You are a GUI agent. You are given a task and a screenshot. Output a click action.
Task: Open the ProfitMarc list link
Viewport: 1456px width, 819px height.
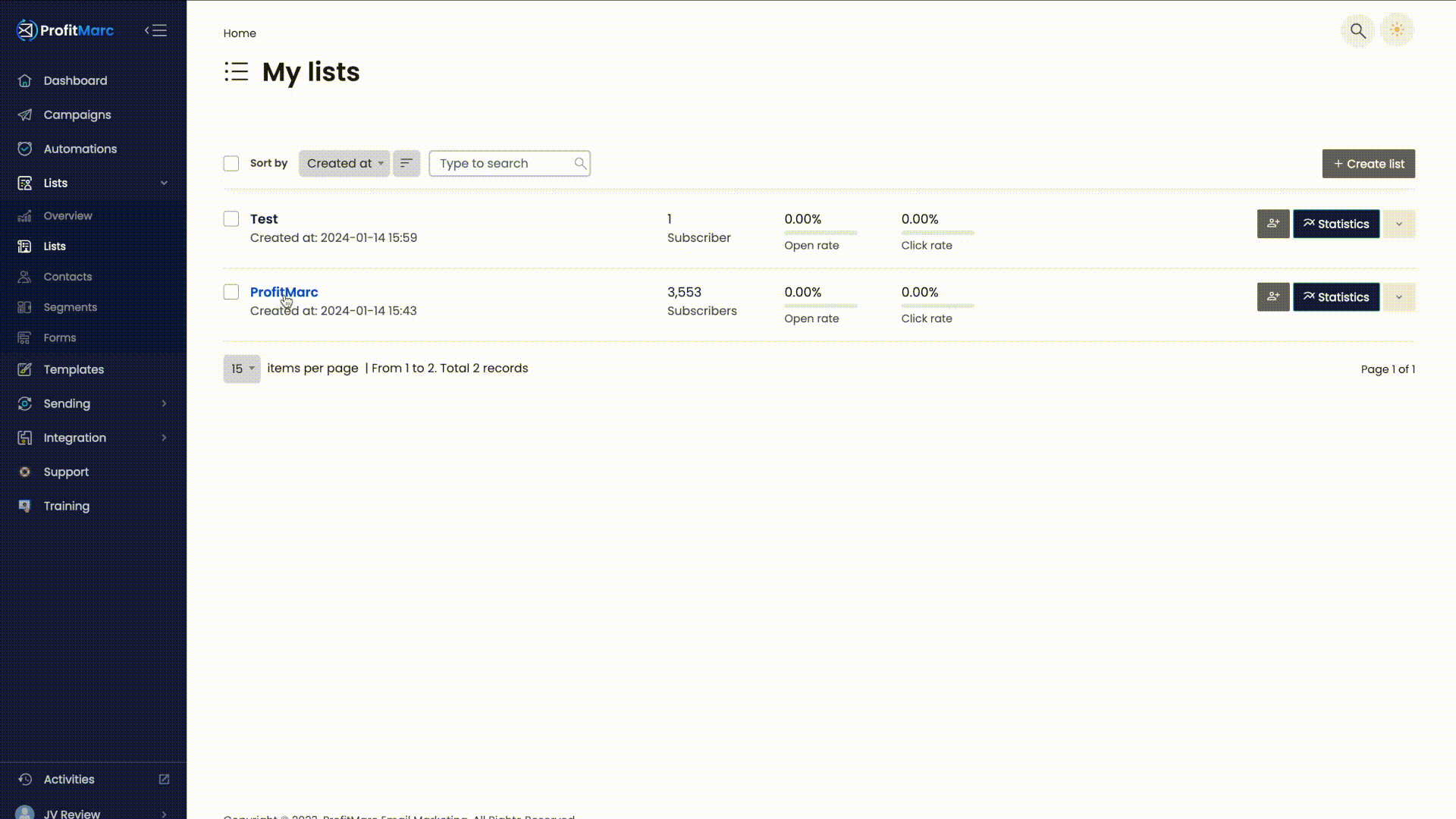[x=284, y=292]
